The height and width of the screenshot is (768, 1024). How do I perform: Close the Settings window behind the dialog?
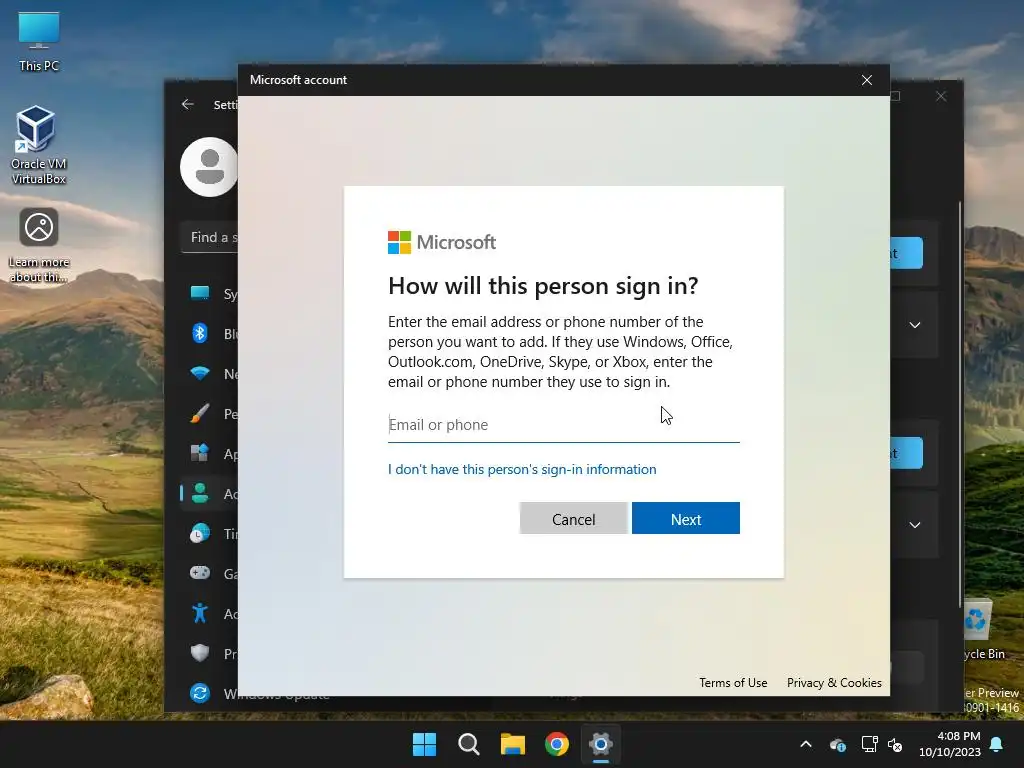940,96
